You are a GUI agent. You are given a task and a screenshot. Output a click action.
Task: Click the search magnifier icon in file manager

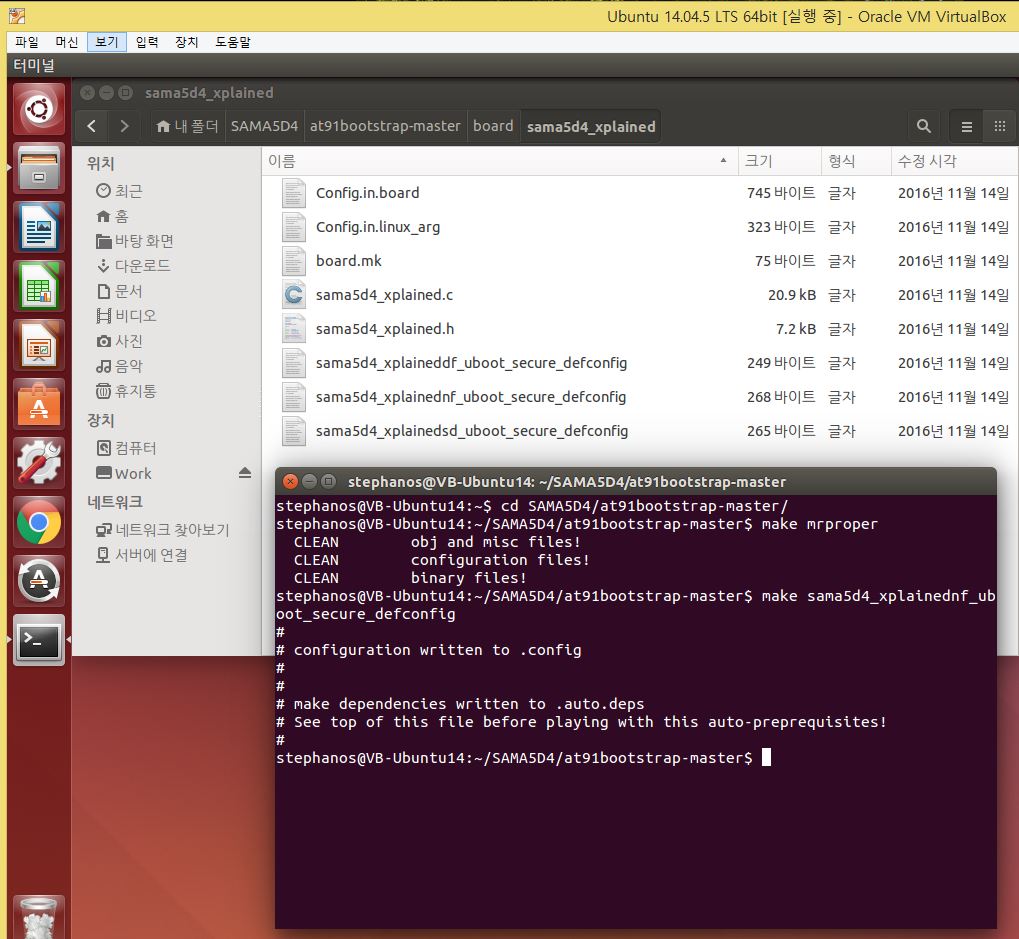[923, 127]
